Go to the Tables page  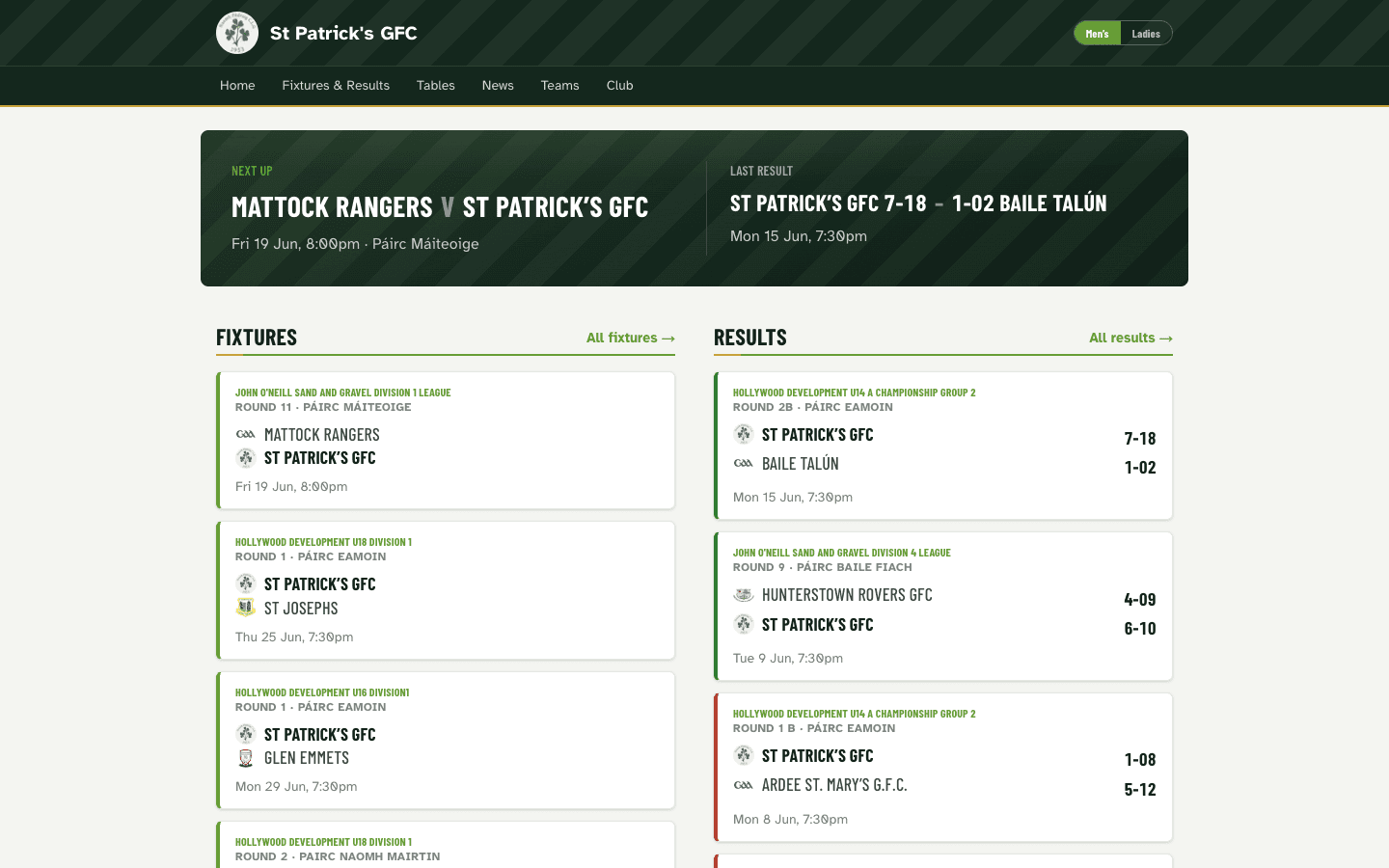click(x=436, y=86)
